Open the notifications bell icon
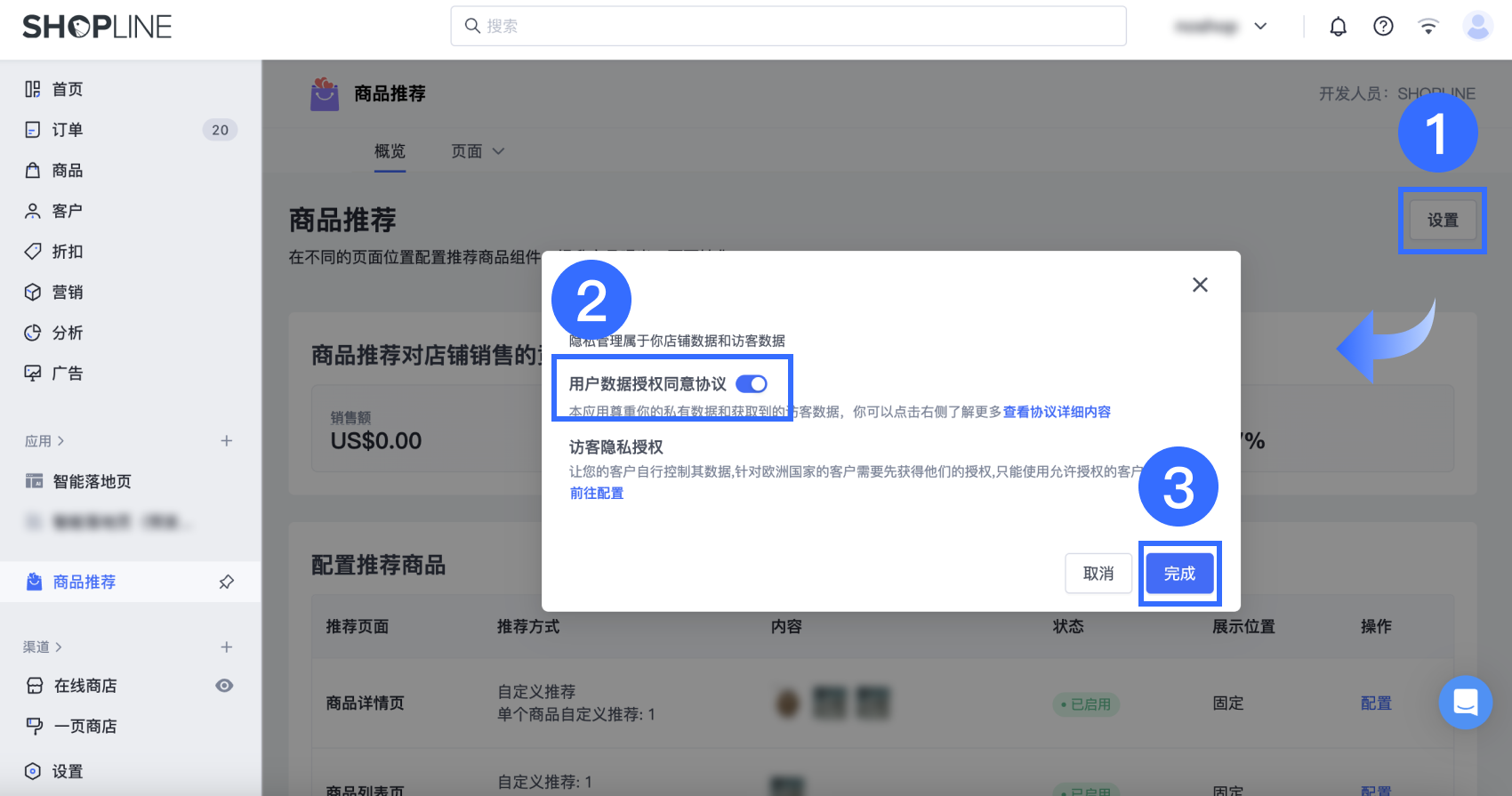Screen dimensions: 1512x796 1338,27
